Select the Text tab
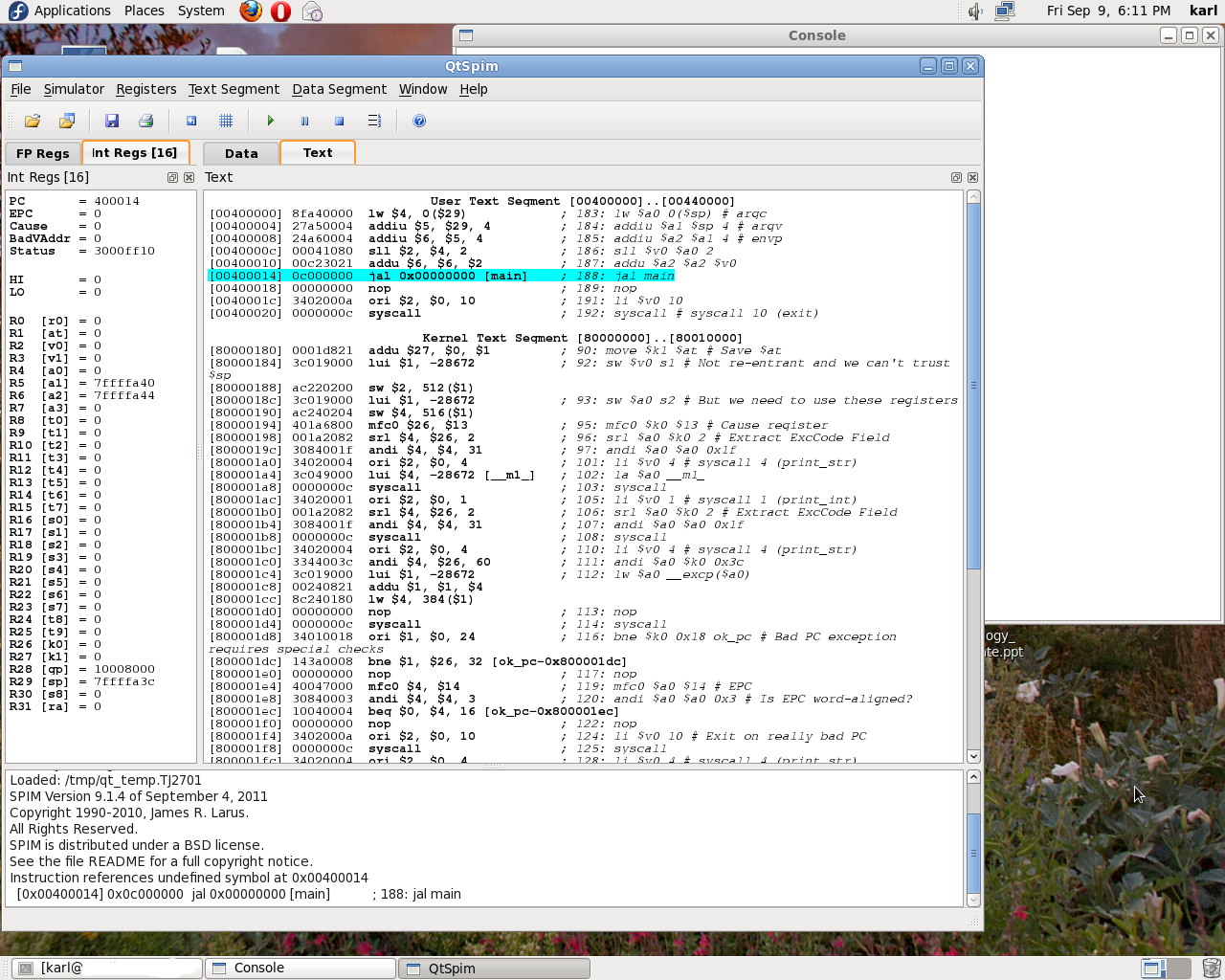Image resolution: width=1225 pixels, height=980 pixels. 318,152
